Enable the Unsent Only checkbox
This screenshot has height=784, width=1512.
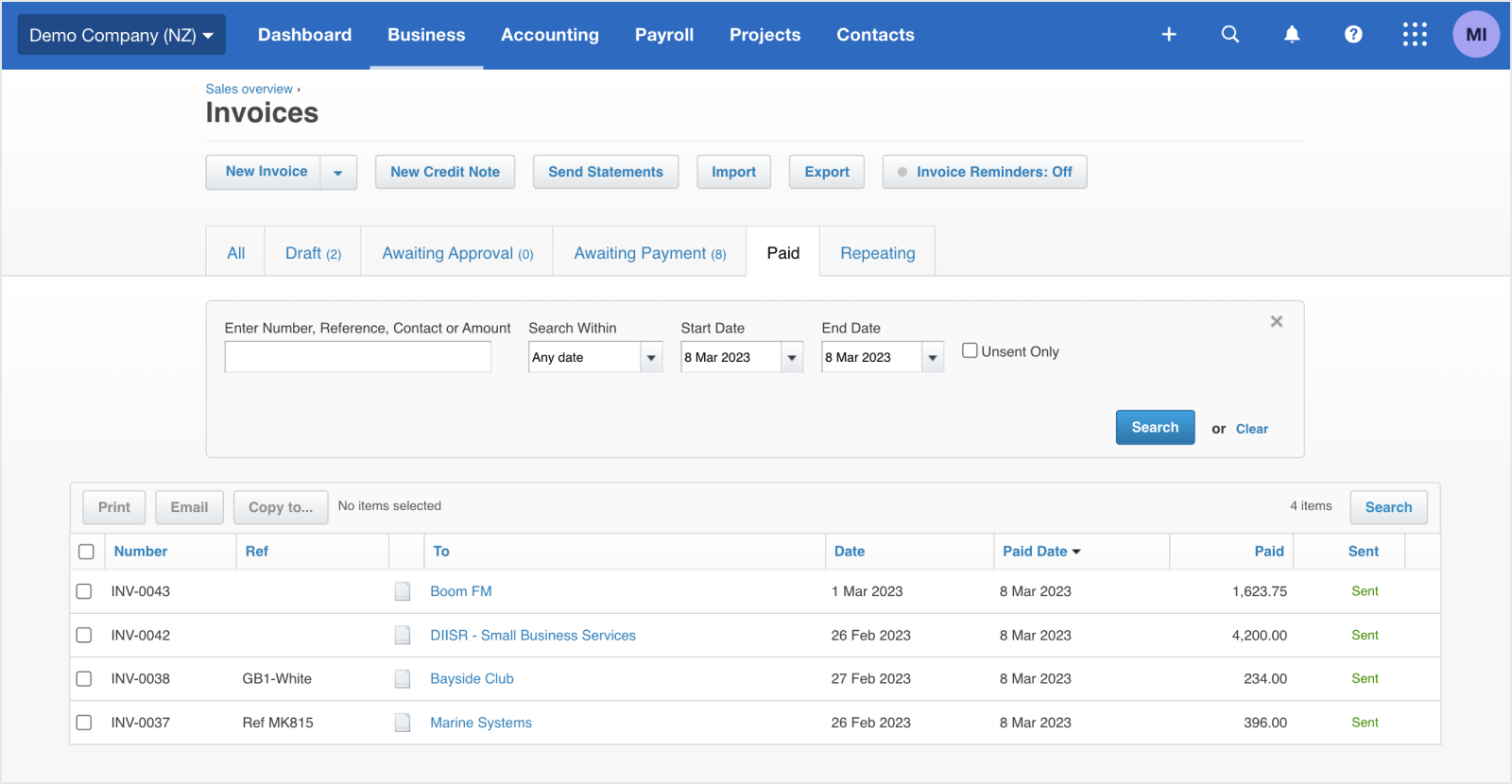(970, 350)
